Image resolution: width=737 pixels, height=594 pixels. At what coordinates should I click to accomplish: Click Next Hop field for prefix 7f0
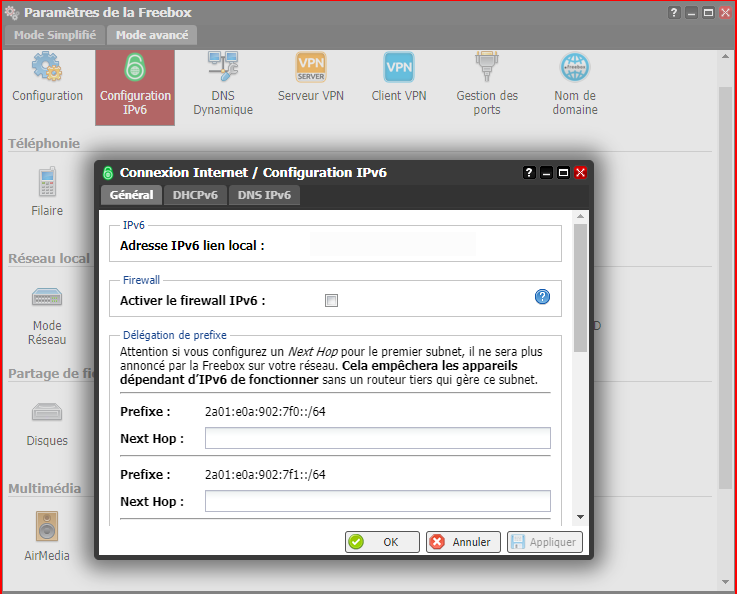(377, 438)
